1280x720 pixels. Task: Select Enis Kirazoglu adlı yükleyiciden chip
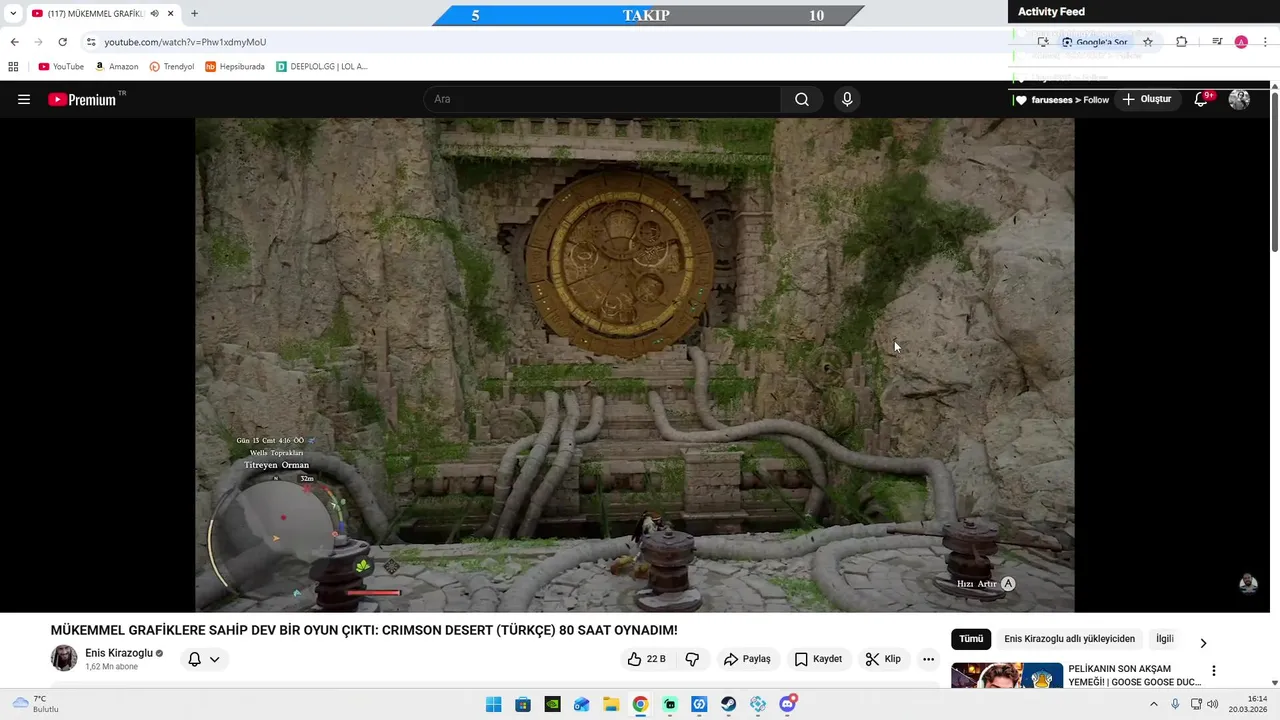click(x=1069, y=639)
